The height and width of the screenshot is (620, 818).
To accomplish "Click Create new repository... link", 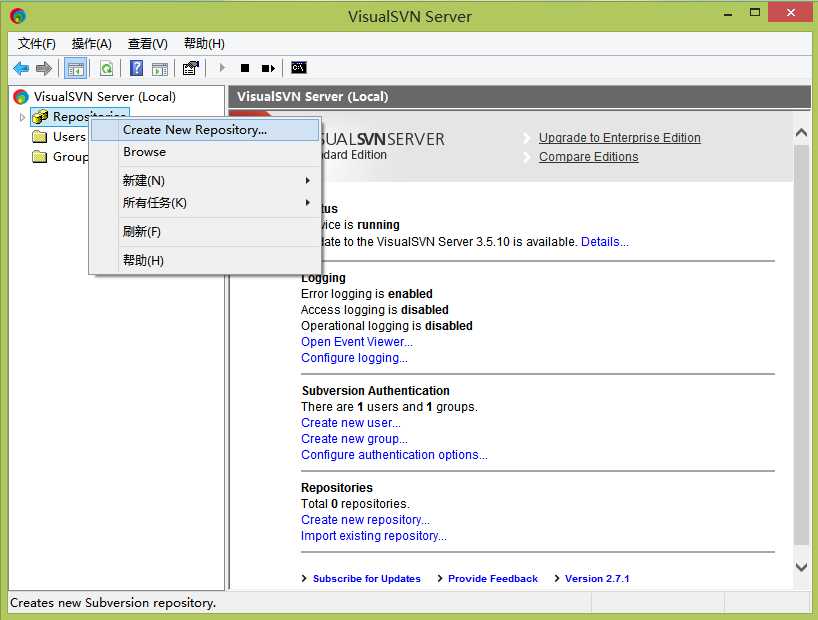I will [x=365, y=520].
